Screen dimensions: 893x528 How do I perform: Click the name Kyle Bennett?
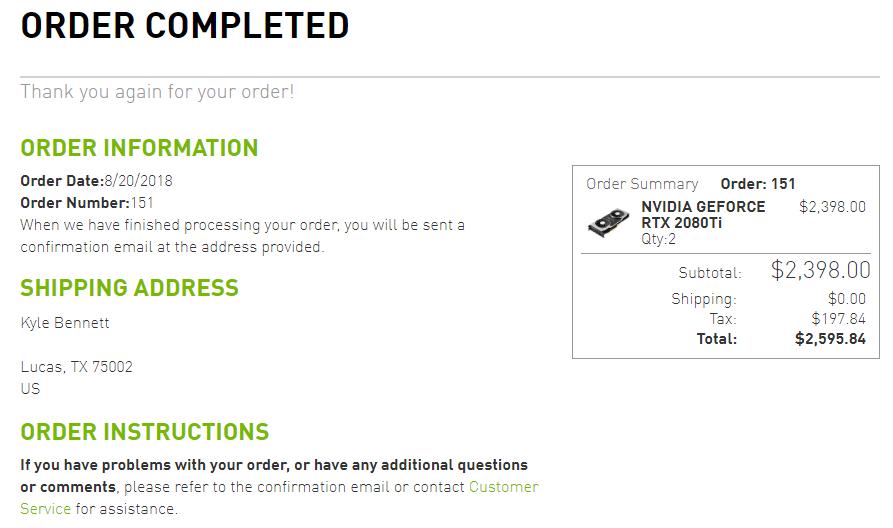click(65, 323)
